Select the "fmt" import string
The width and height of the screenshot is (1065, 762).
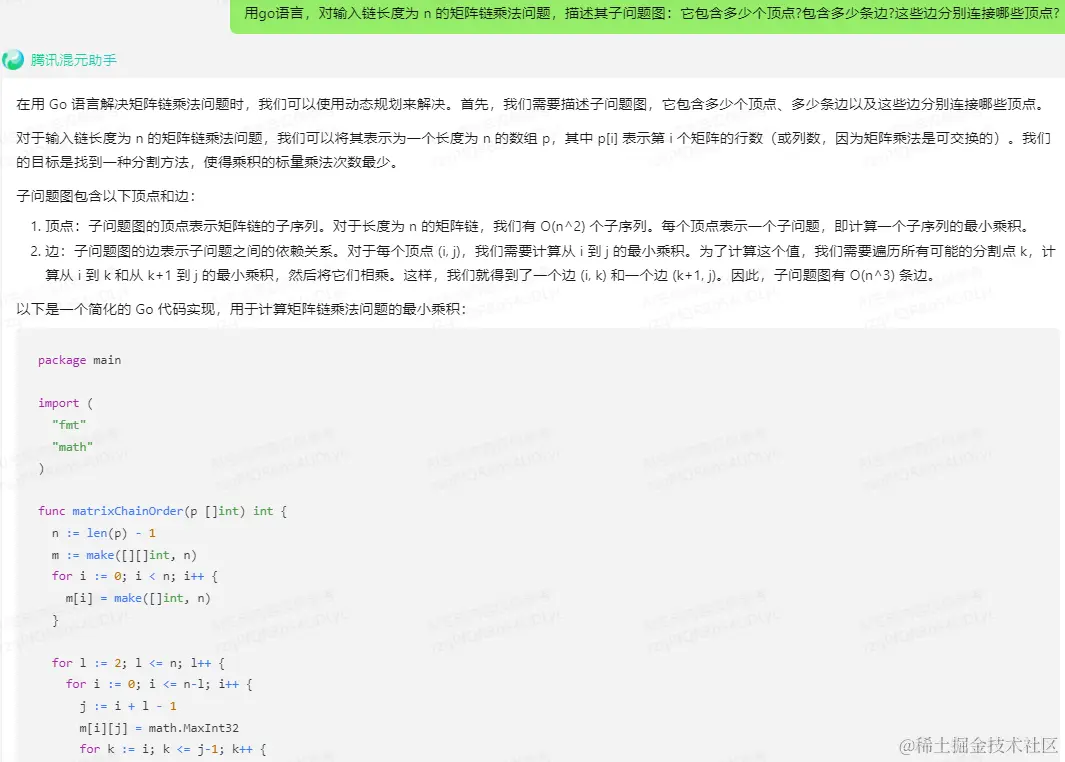click(68, 424)
